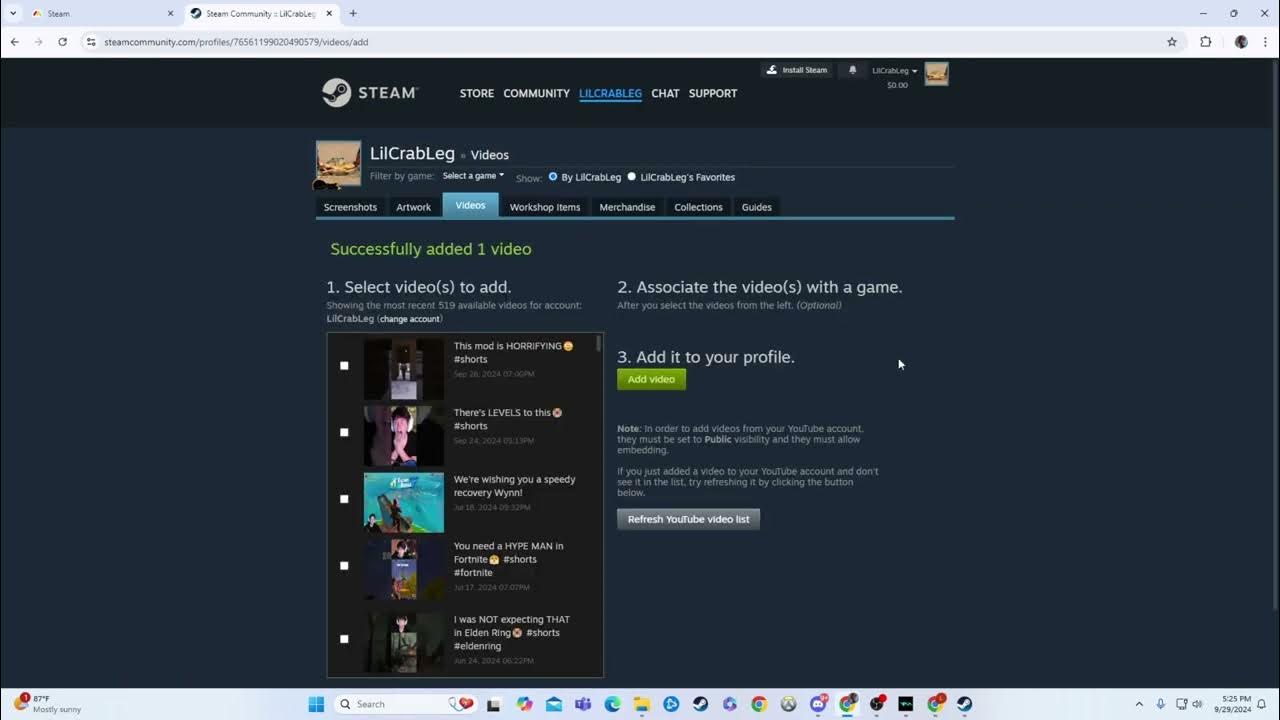This screenshot has width=1280, height=720.
Task: Switch to the Workshop Items tab
Action: [x=545, y=207]
